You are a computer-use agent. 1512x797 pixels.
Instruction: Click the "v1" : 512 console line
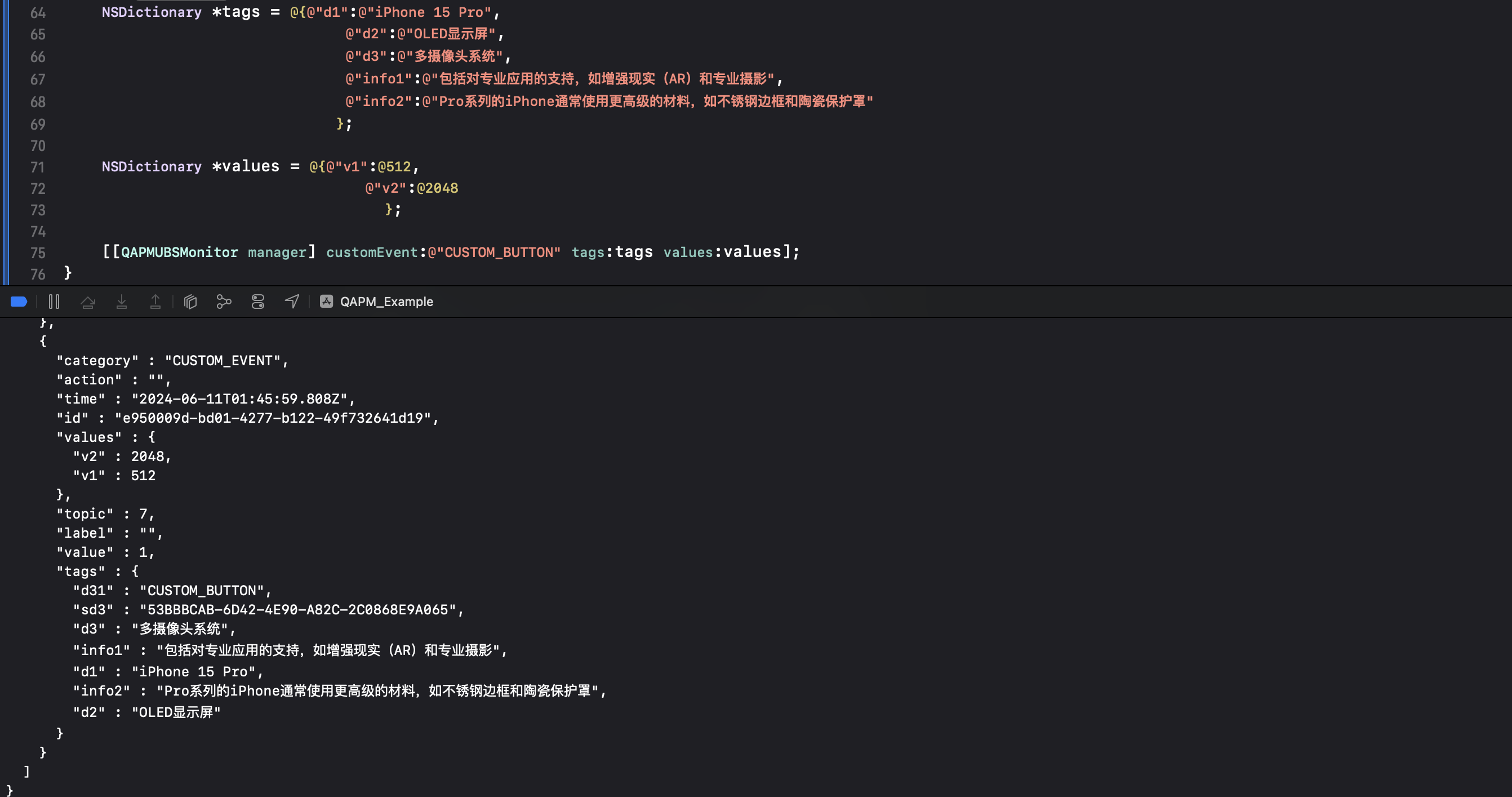tap(114, 476)
